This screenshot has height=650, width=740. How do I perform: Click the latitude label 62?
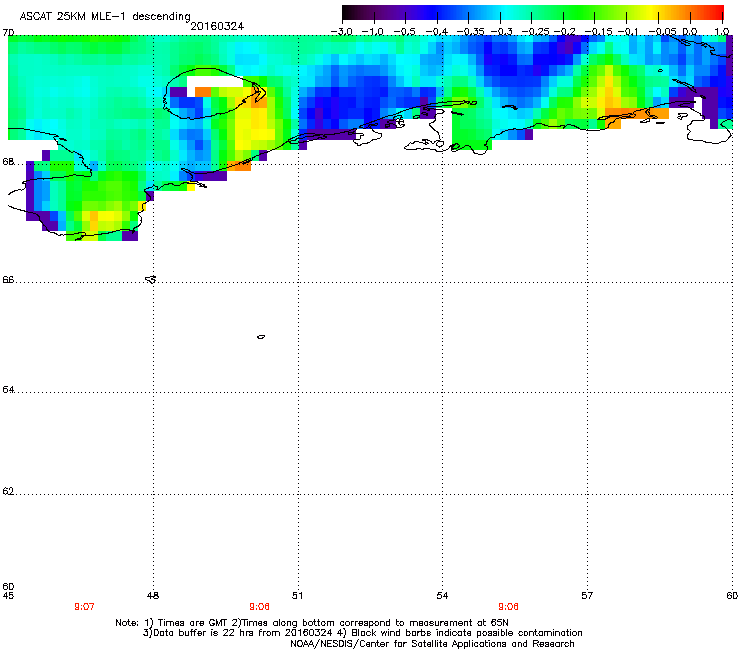click(x=8, y=491)
